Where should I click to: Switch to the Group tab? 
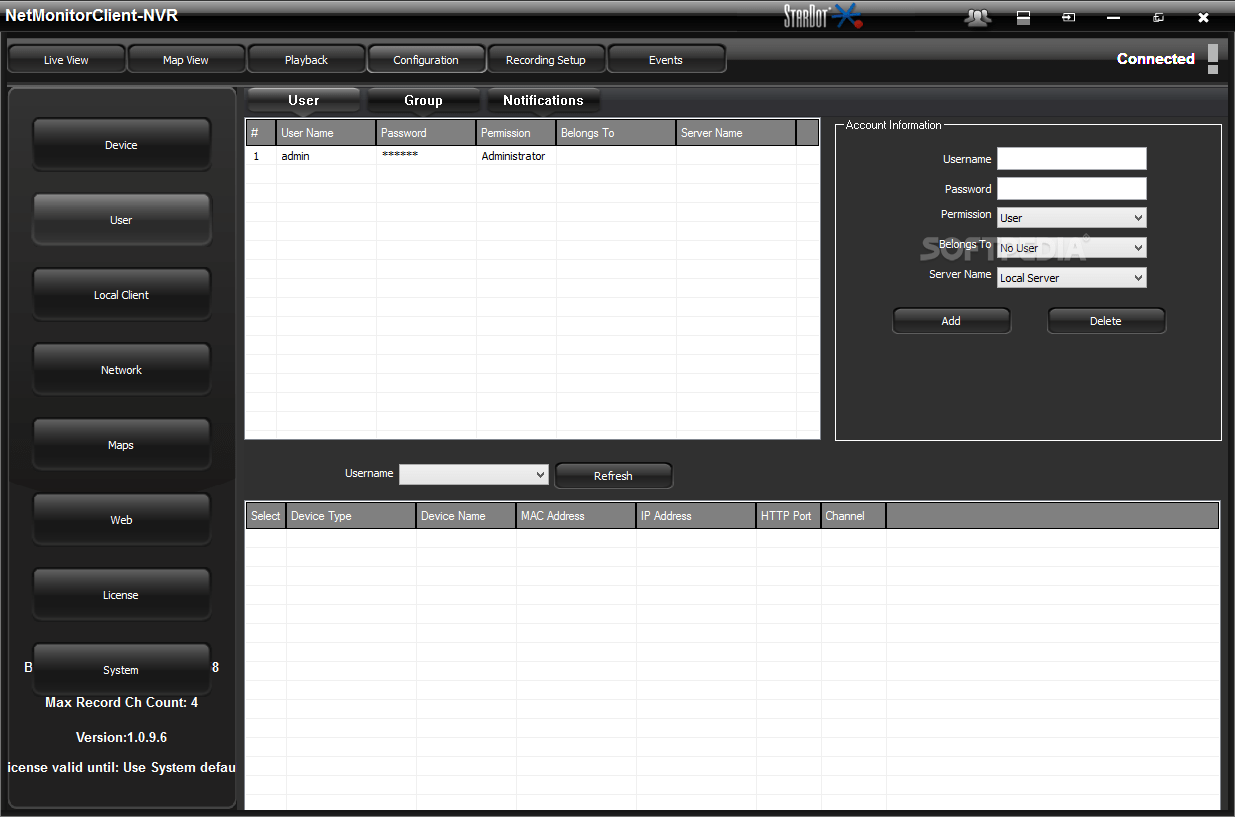click(423, 100)
